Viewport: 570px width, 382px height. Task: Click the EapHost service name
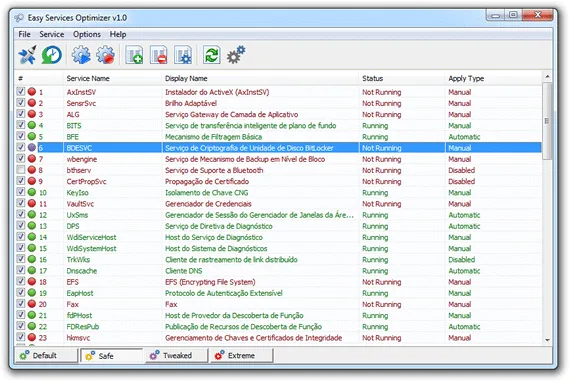(80, 293)
